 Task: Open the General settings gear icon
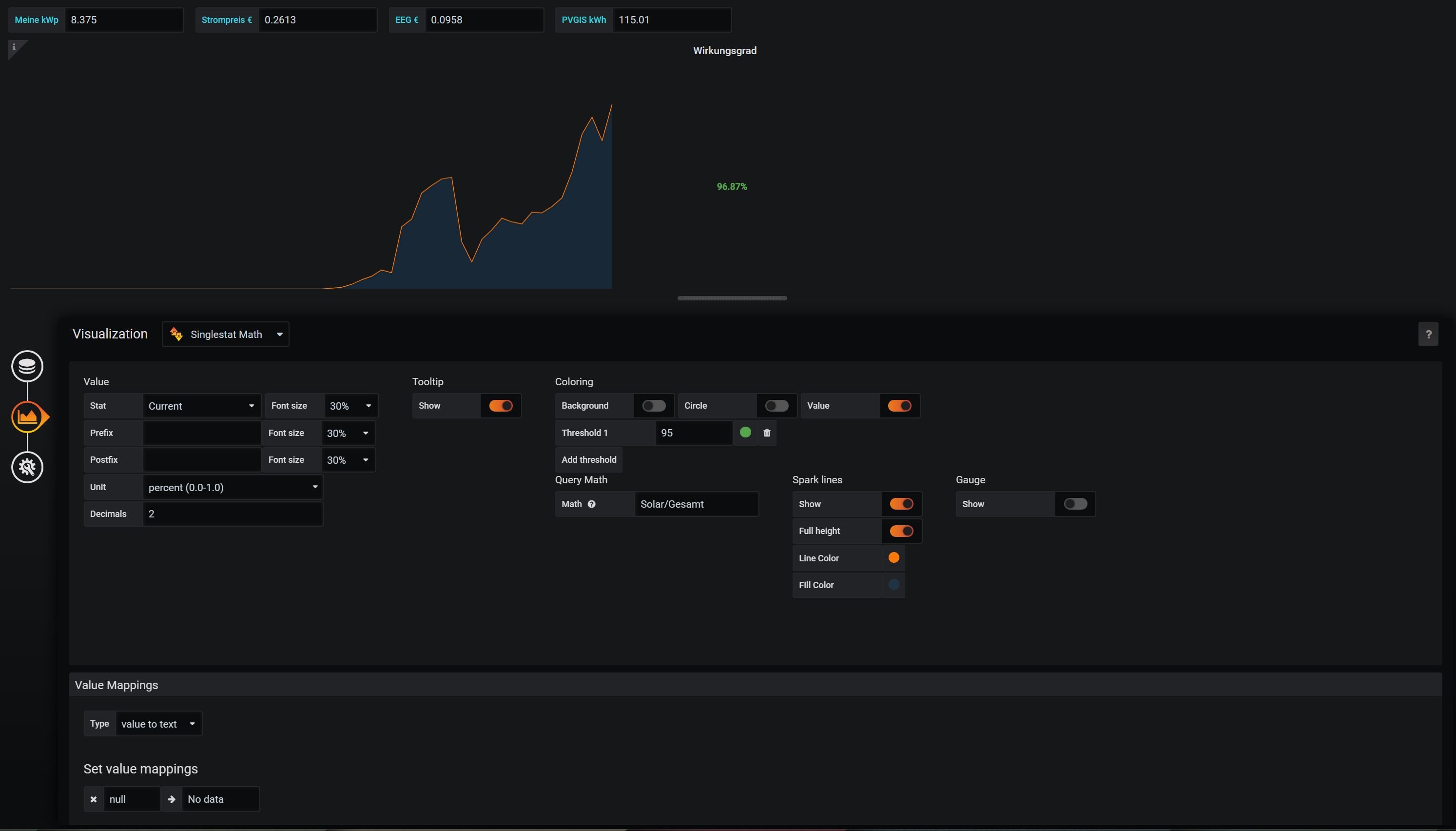[x=27, y=467]
